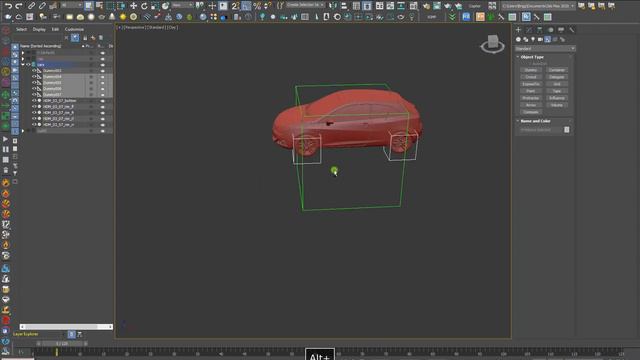Toggle renderable icon on first layer row

pyautogui.click(x=102, y=53)
